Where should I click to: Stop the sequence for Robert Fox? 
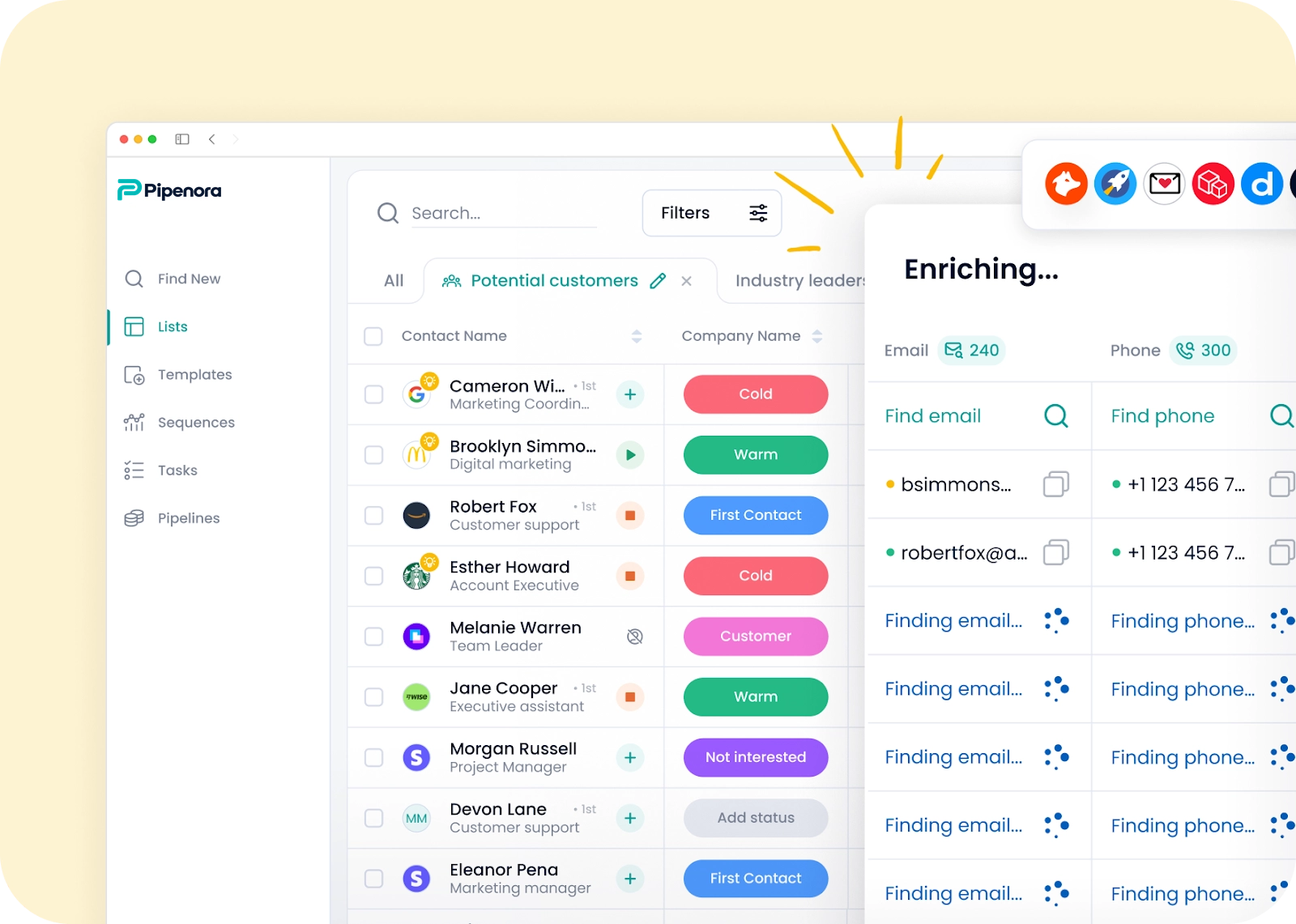tap(630, 515)
